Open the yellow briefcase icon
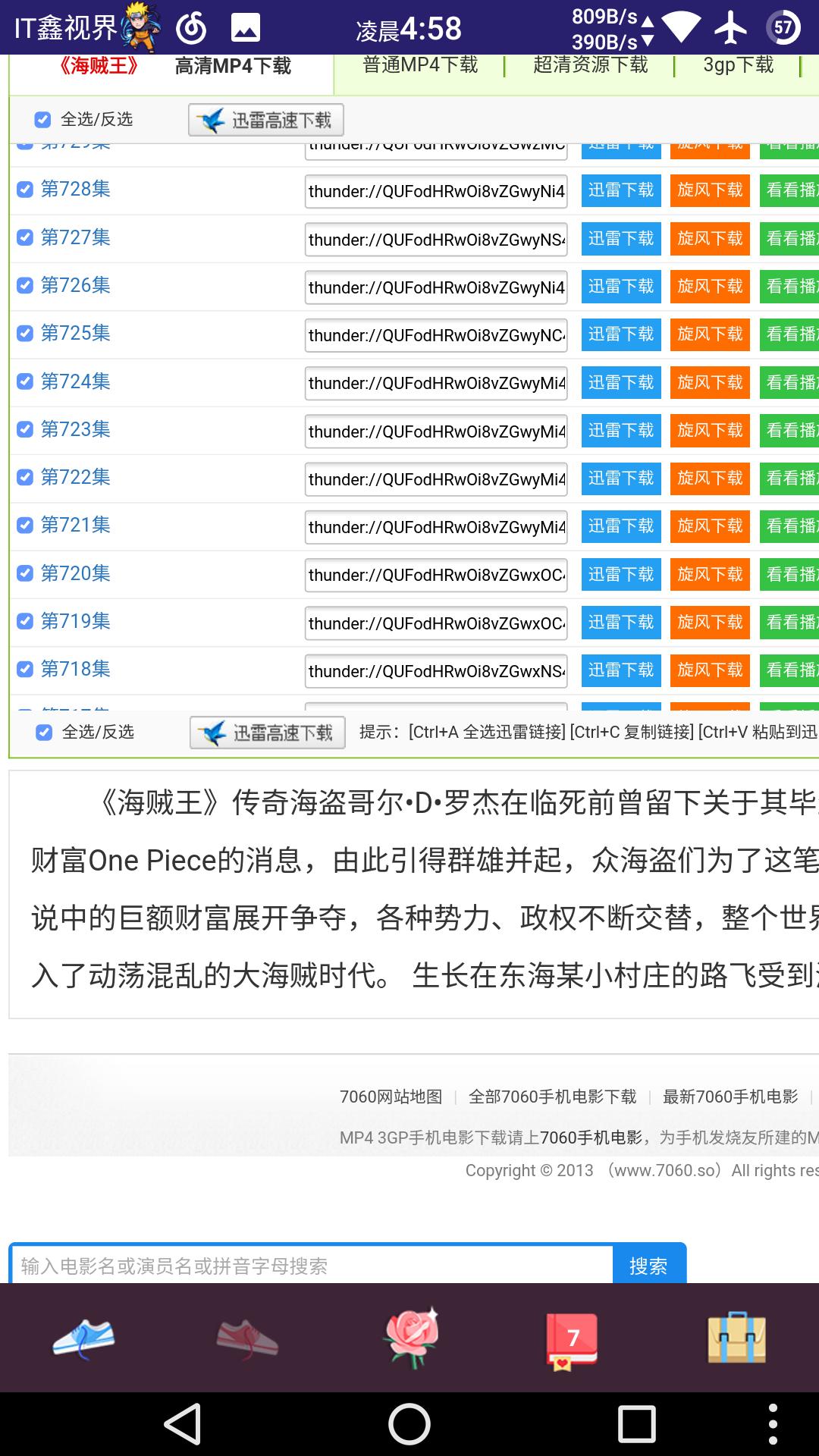819x1456 pixels. point(736,1338)
